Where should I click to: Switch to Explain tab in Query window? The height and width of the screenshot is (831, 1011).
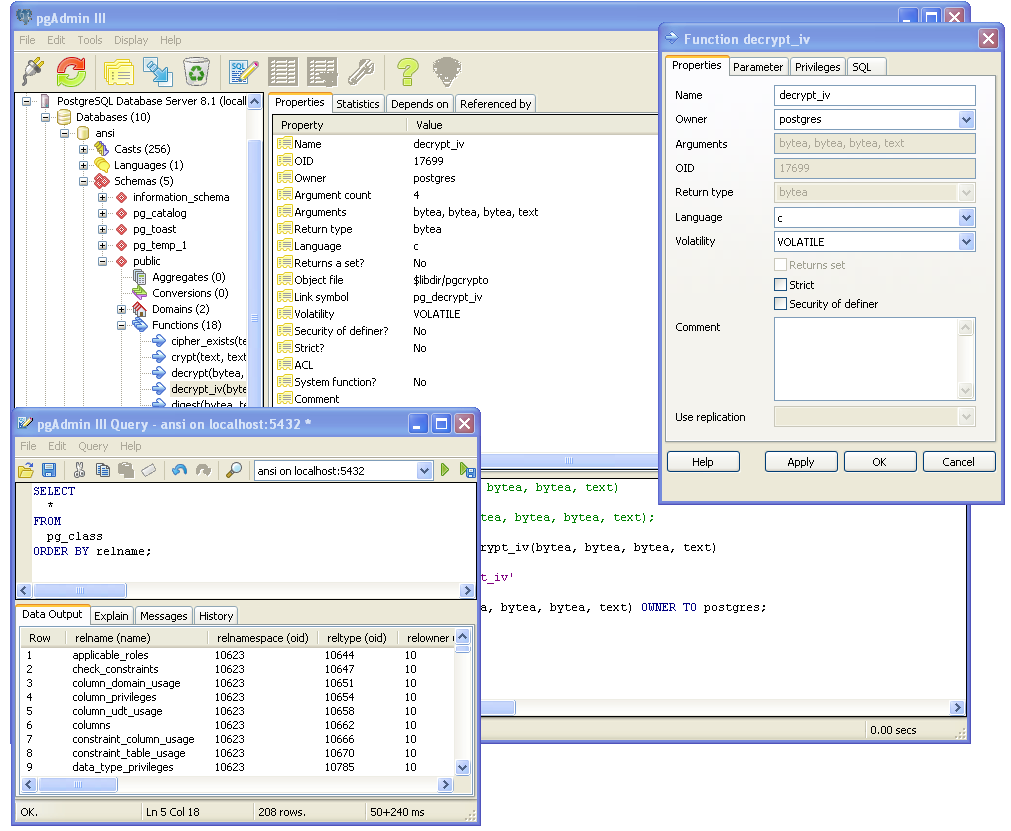[x=111, y=616]
